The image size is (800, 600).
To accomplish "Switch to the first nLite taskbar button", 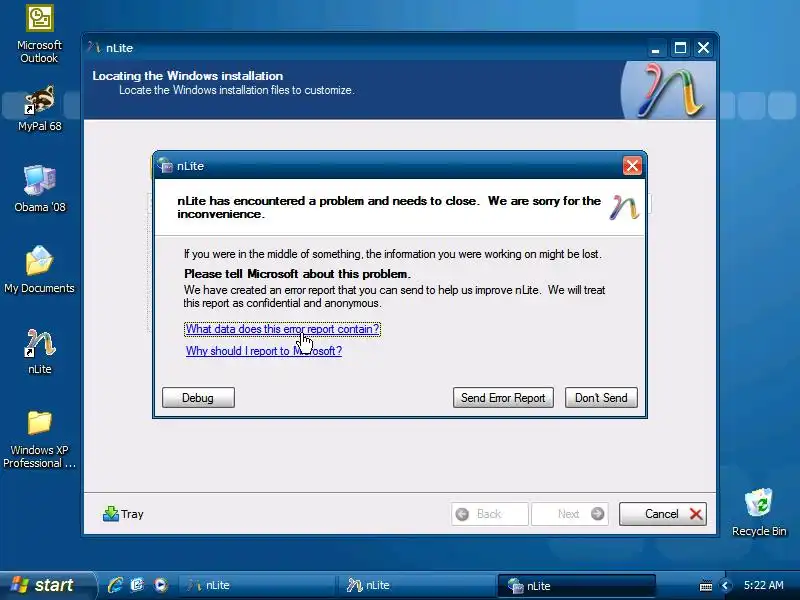I will pos(258,586).
